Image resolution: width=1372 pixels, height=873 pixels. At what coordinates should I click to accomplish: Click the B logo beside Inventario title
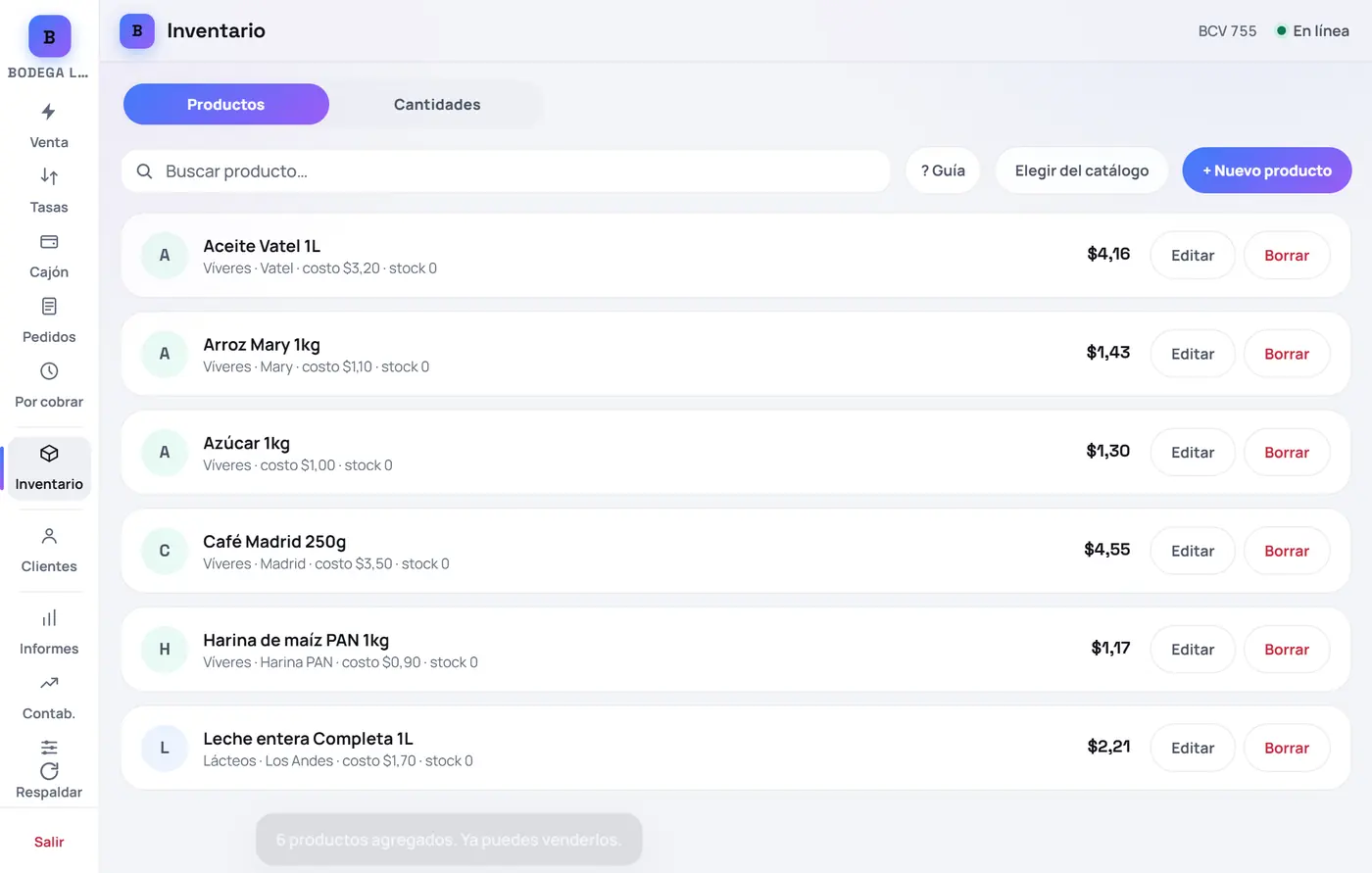point(137,31)
